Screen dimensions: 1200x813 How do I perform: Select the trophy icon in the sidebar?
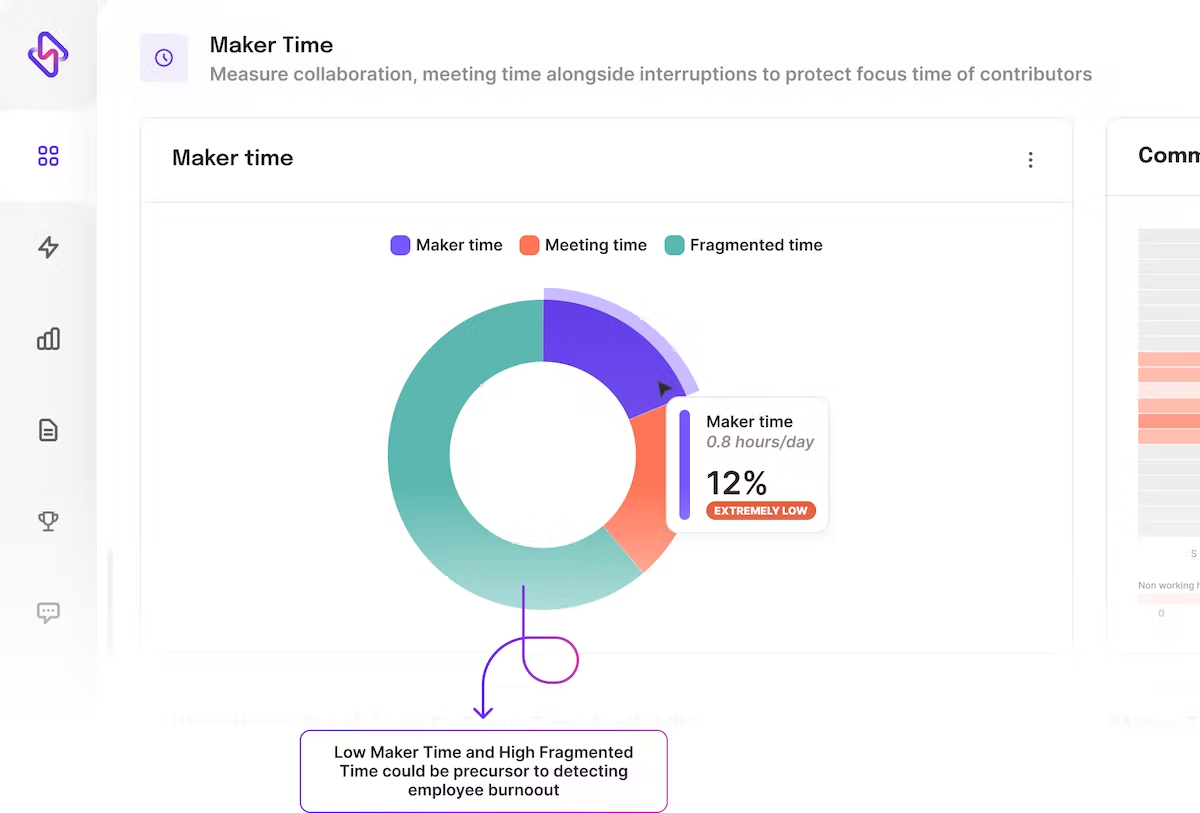point(48,521)
